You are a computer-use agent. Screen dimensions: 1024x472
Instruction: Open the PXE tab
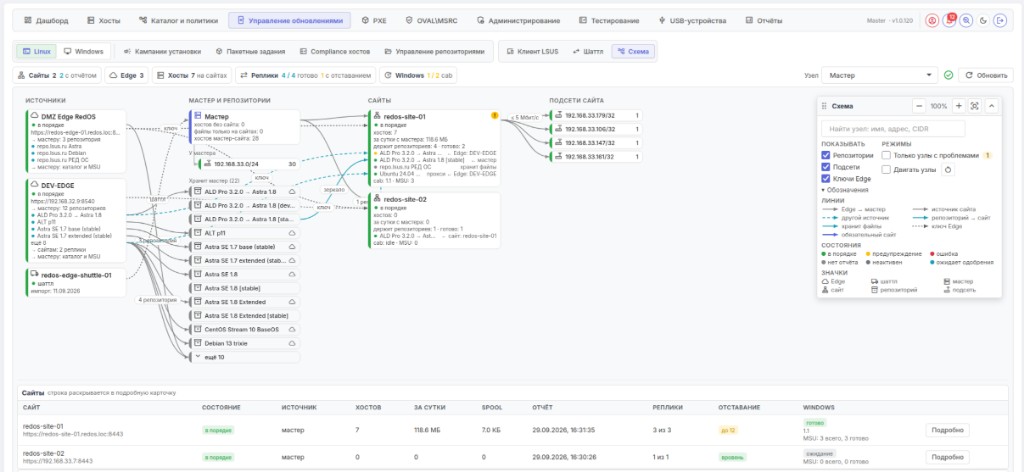click(374, 21)
